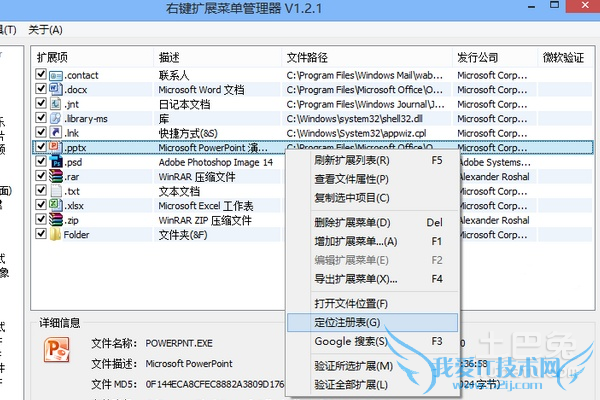The image size is (600, 400).
Task: Click the appwiz.cpl file path cell
Action: (356, 134)
